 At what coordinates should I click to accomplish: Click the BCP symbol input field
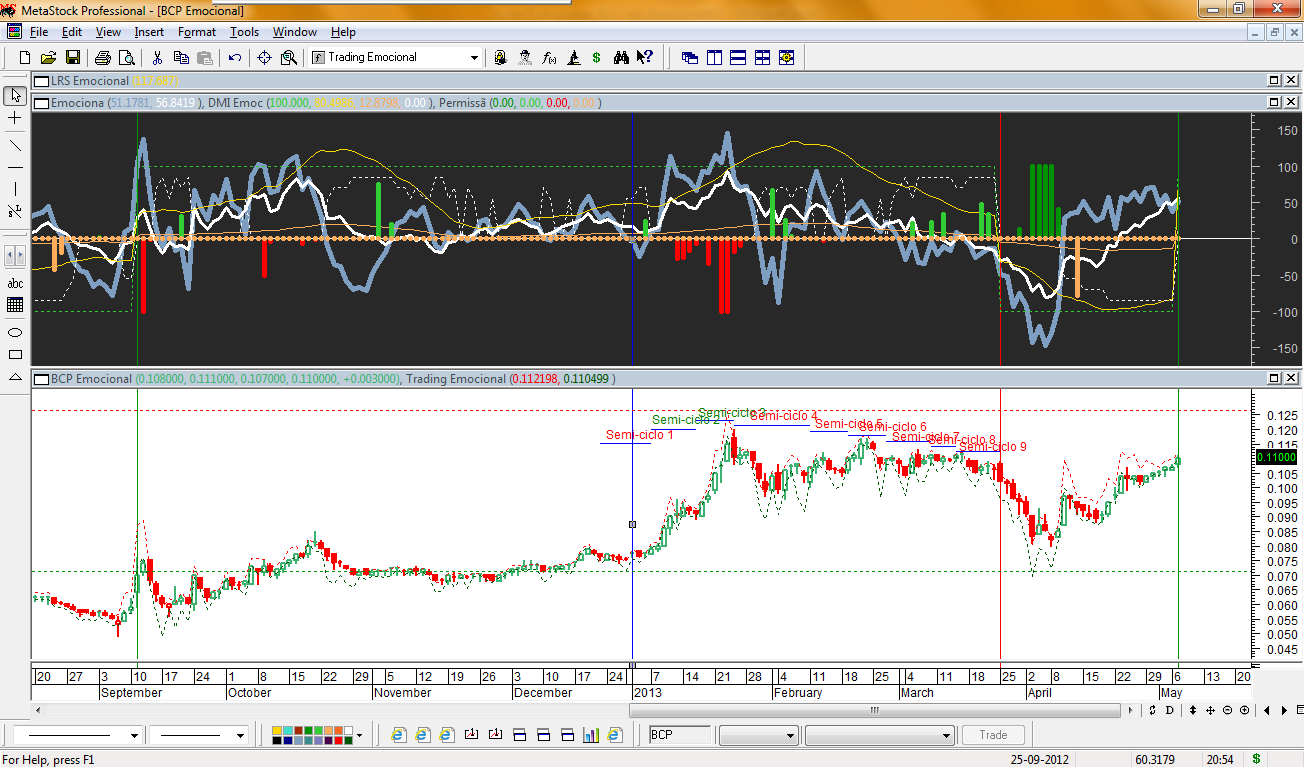[x=680, y=735]
